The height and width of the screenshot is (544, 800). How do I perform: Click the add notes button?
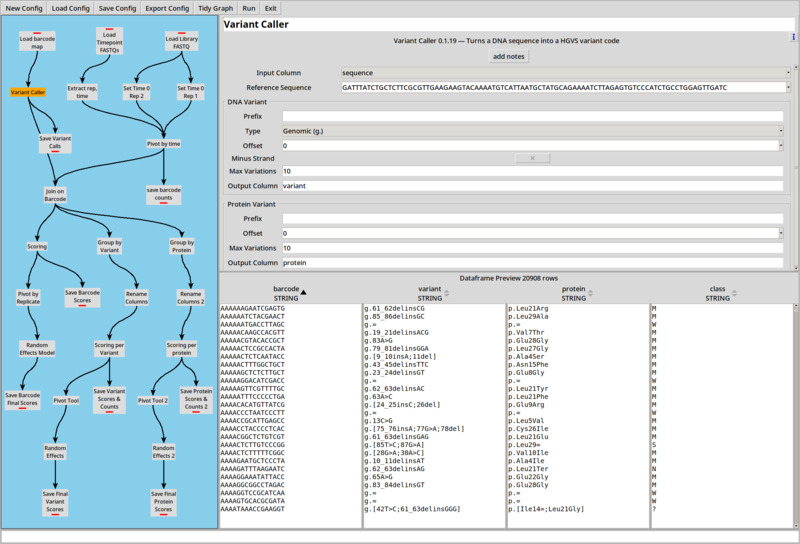pos(508,56)
